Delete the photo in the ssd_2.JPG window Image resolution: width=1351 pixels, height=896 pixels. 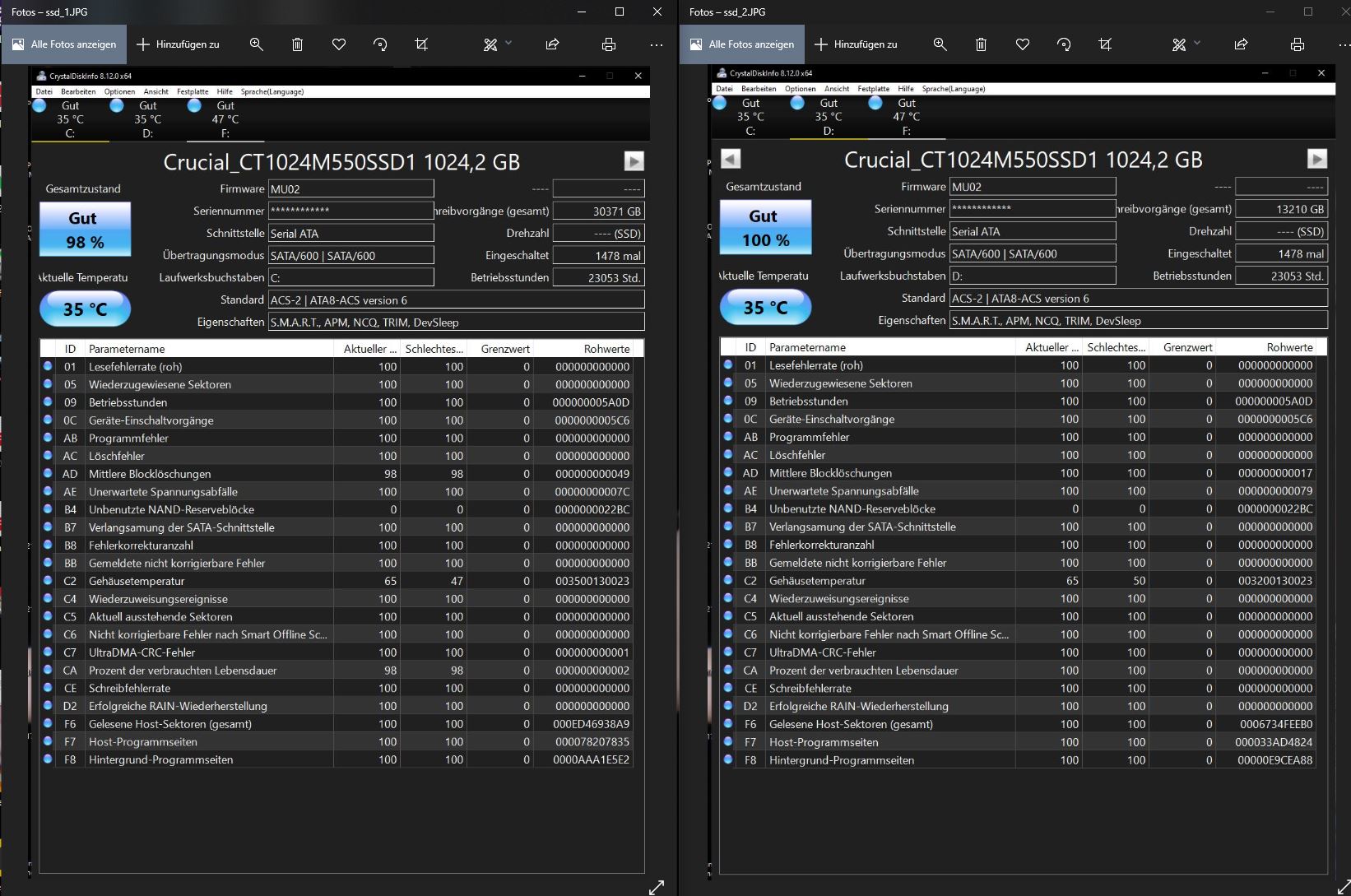[x=982, y=44]
